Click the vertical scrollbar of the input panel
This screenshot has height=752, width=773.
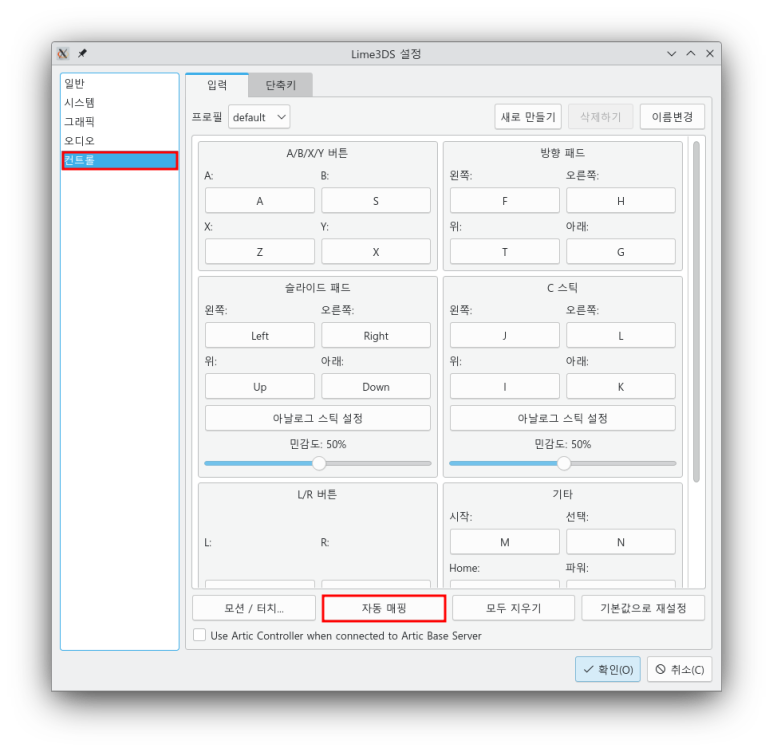pyautogui.click(x=696, y=312)
